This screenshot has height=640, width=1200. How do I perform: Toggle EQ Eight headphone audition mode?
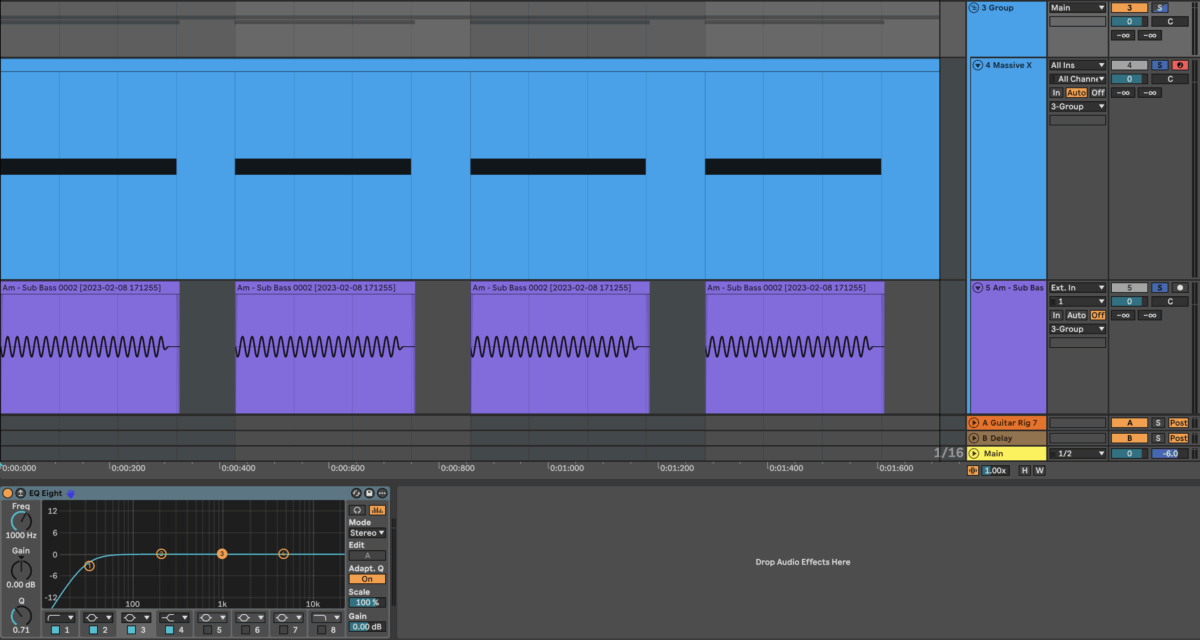tap(357, 510)
